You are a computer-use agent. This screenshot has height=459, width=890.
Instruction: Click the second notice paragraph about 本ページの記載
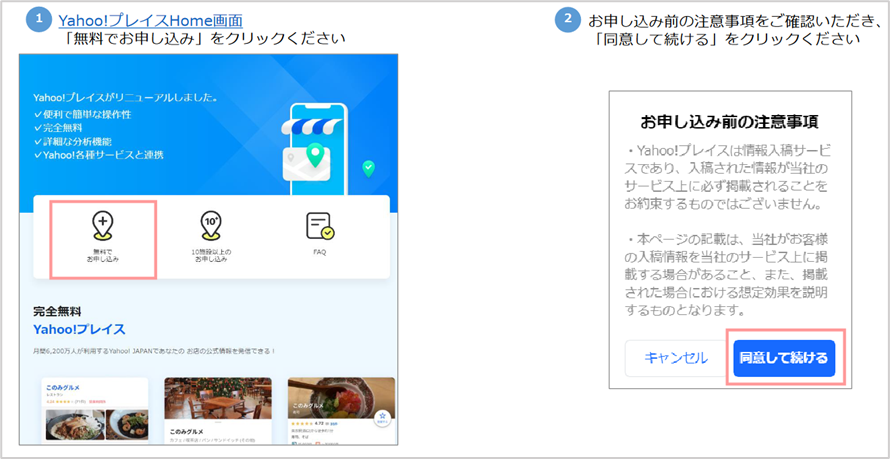coord(729,273)
